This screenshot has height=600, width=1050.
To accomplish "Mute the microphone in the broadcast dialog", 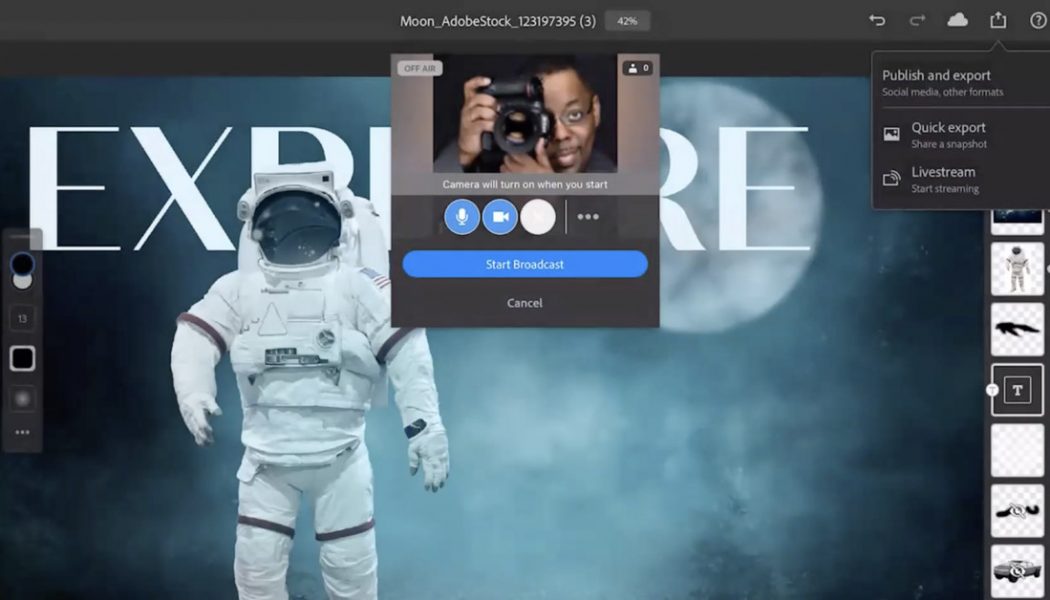I will [461, 216].
